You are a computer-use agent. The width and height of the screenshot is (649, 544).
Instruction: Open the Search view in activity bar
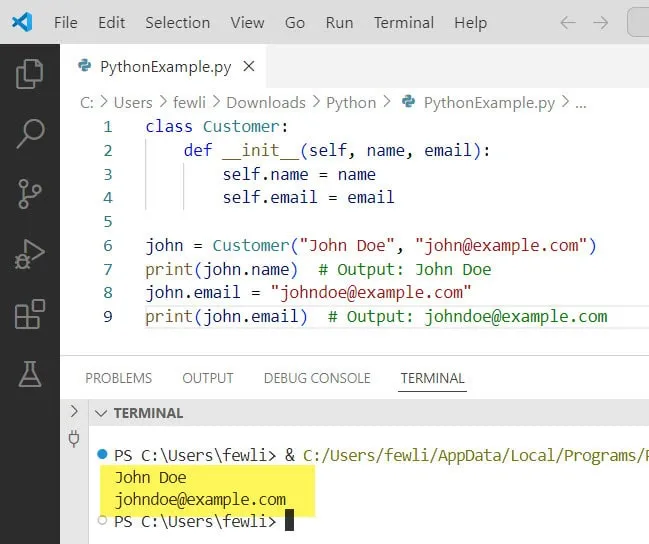pyautogui.click(x=30, y=133)
